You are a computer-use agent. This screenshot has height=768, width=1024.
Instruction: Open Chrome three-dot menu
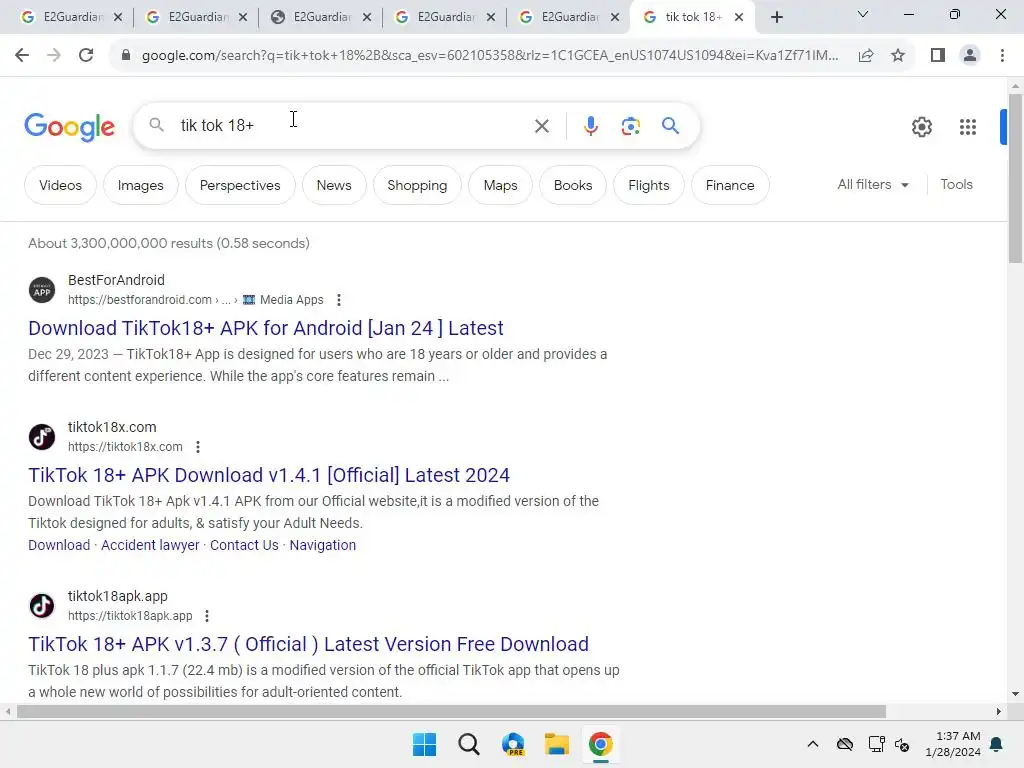tap(1002, 56)
